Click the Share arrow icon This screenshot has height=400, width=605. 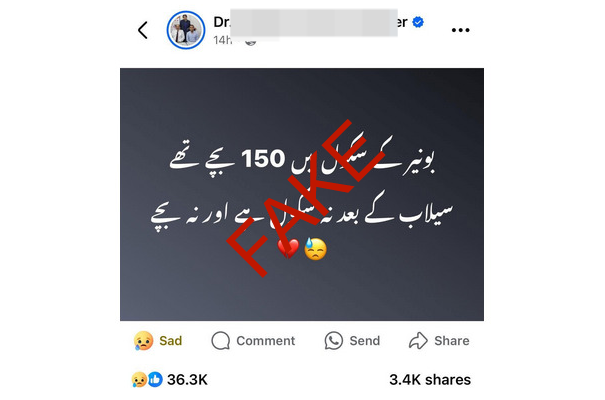click(418, 341)
